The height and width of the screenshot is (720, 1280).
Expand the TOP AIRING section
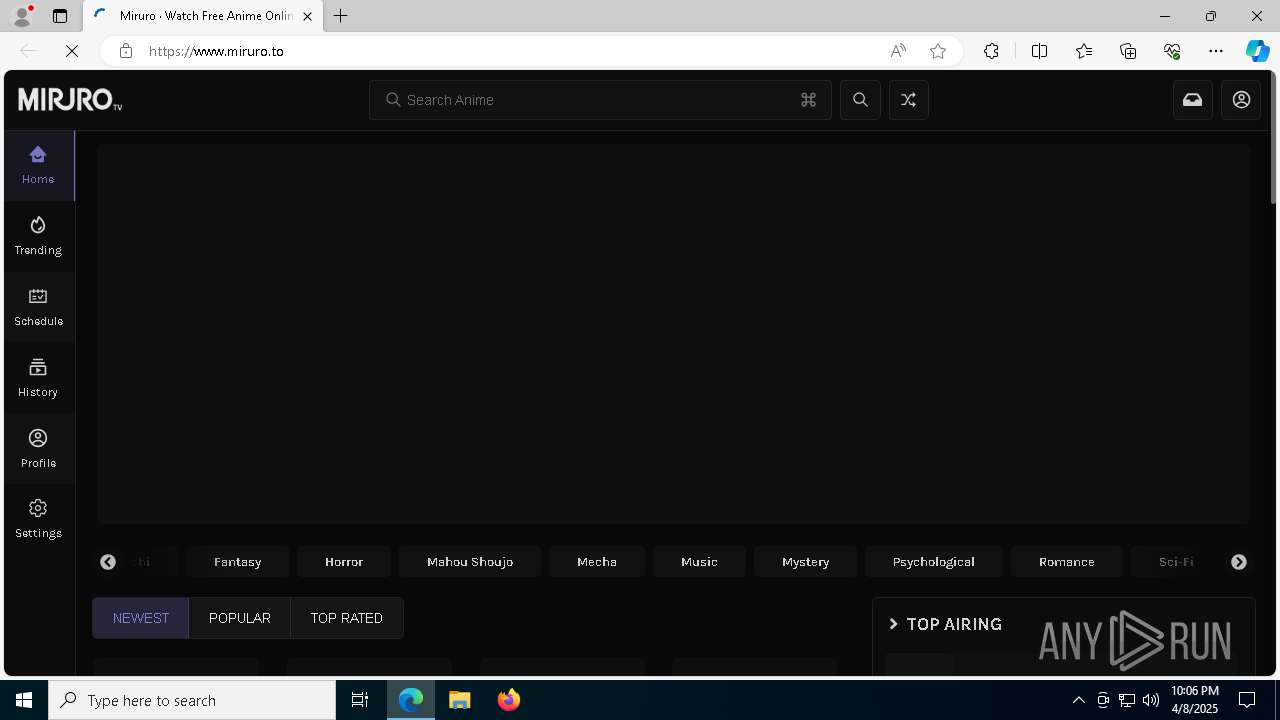click(945, 624)
